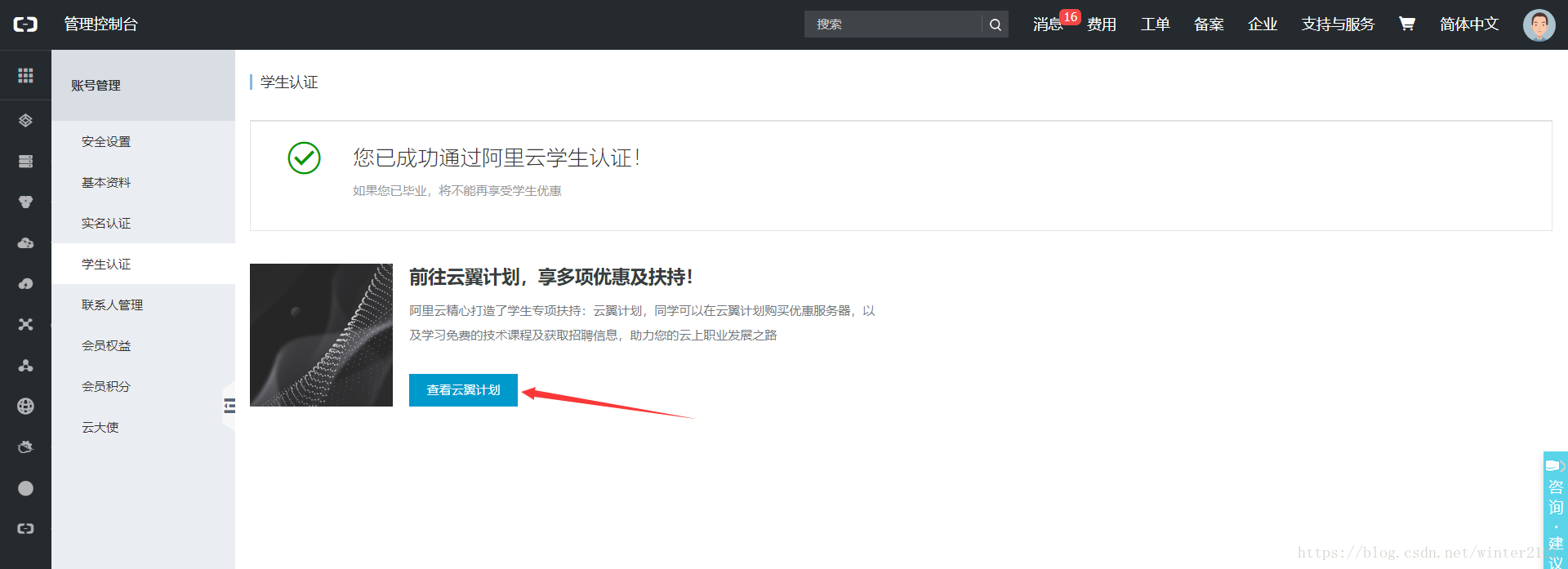Click text 您已成功通过阿里云学生认证
Viewport: 1568px width, 569px height.
[496, 158]
